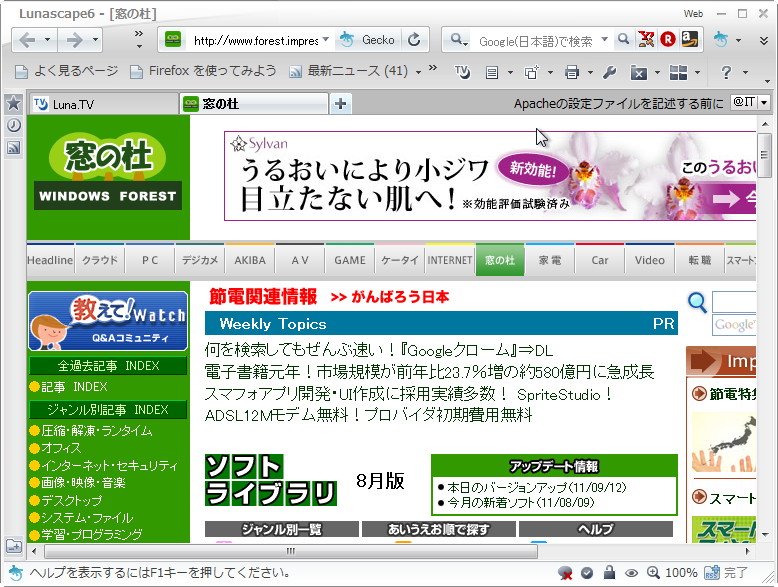Open the Yahoo search icon
This screenshot has width=778, height=587.
click(646, 39)
